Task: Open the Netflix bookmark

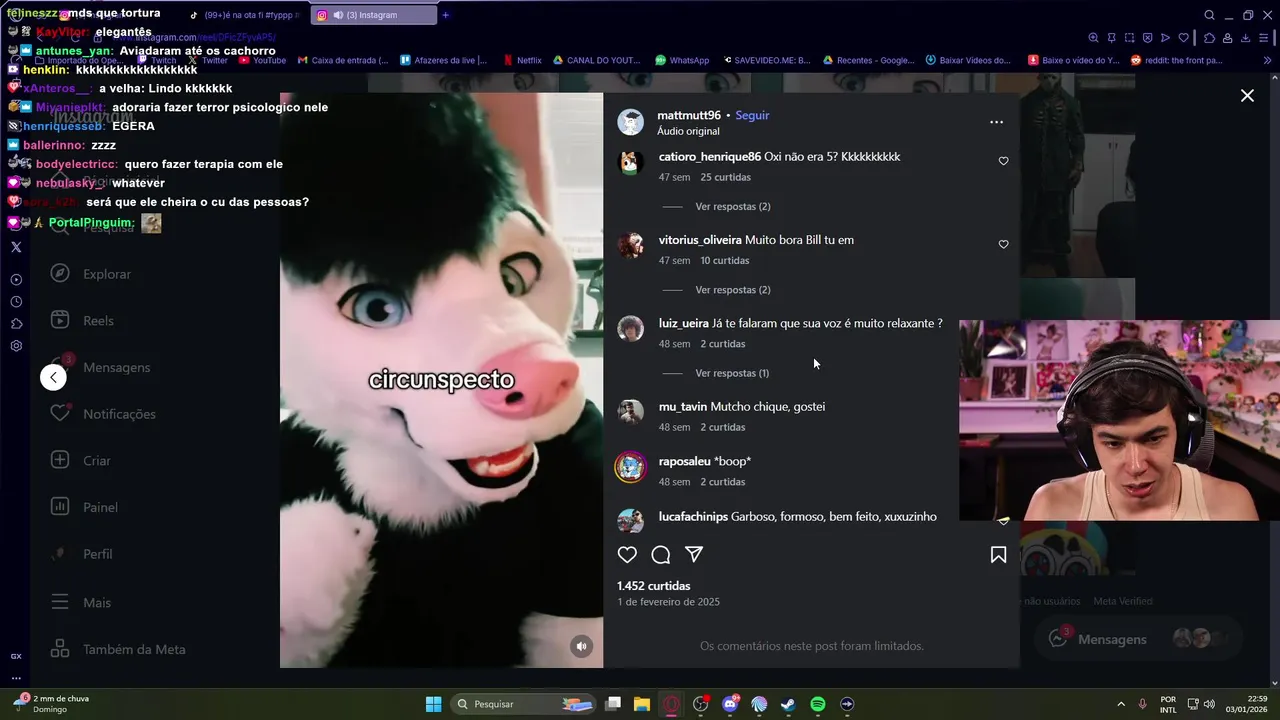Action: point(522,60)
